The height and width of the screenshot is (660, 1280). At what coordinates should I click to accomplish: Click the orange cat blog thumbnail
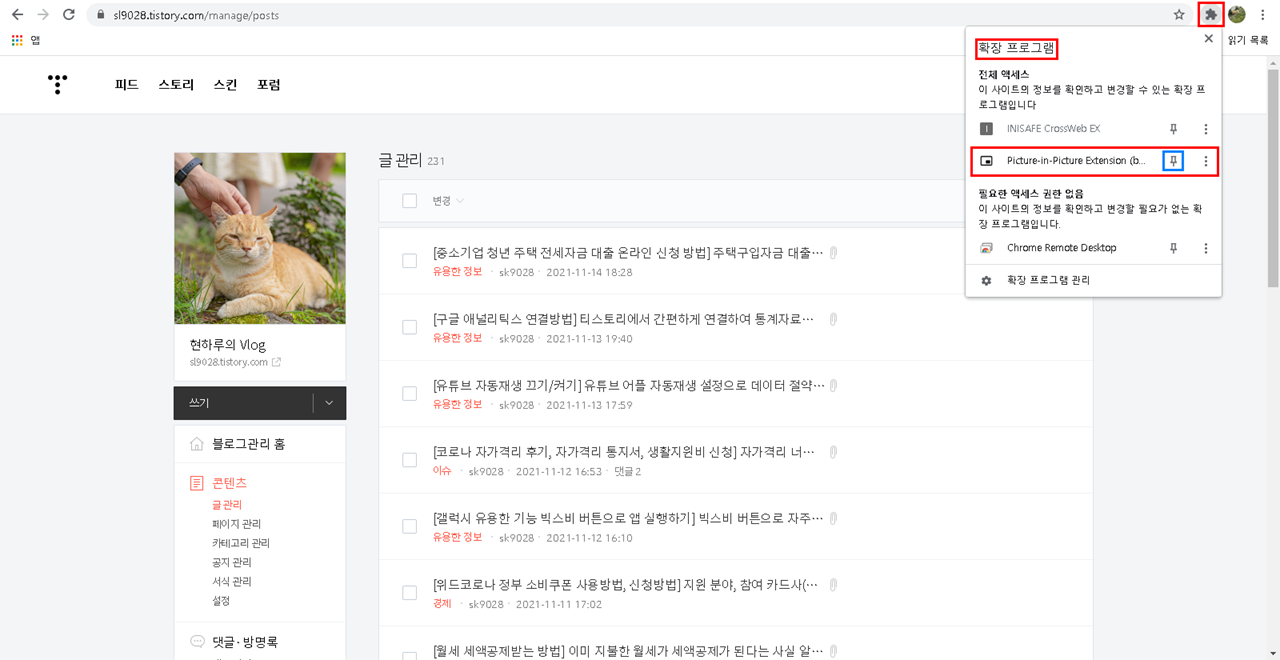(x=260, y=238)
